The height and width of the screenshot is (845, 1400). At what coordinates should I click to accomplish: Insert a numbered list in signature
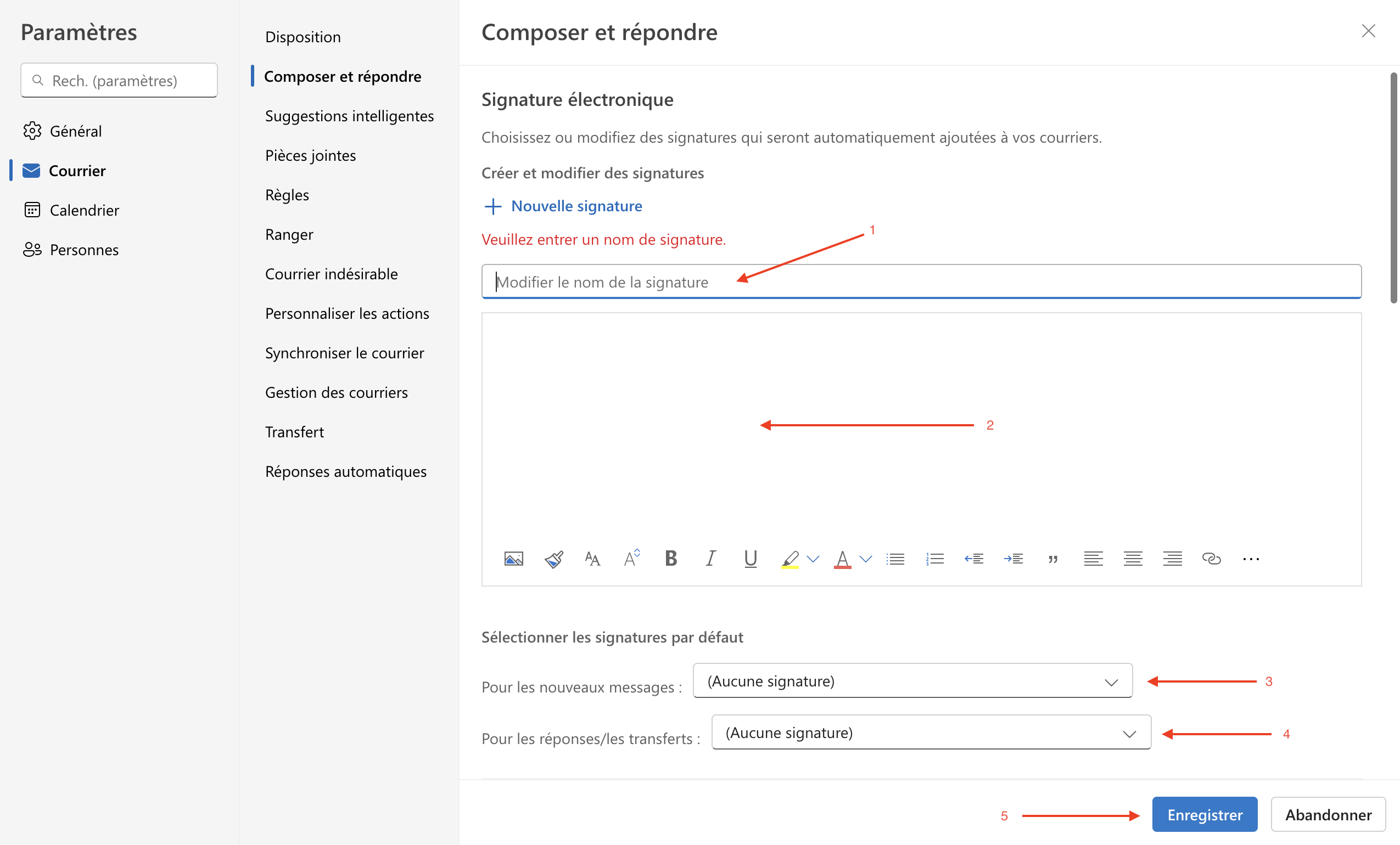pyautogui.click(x=934, y=559)
